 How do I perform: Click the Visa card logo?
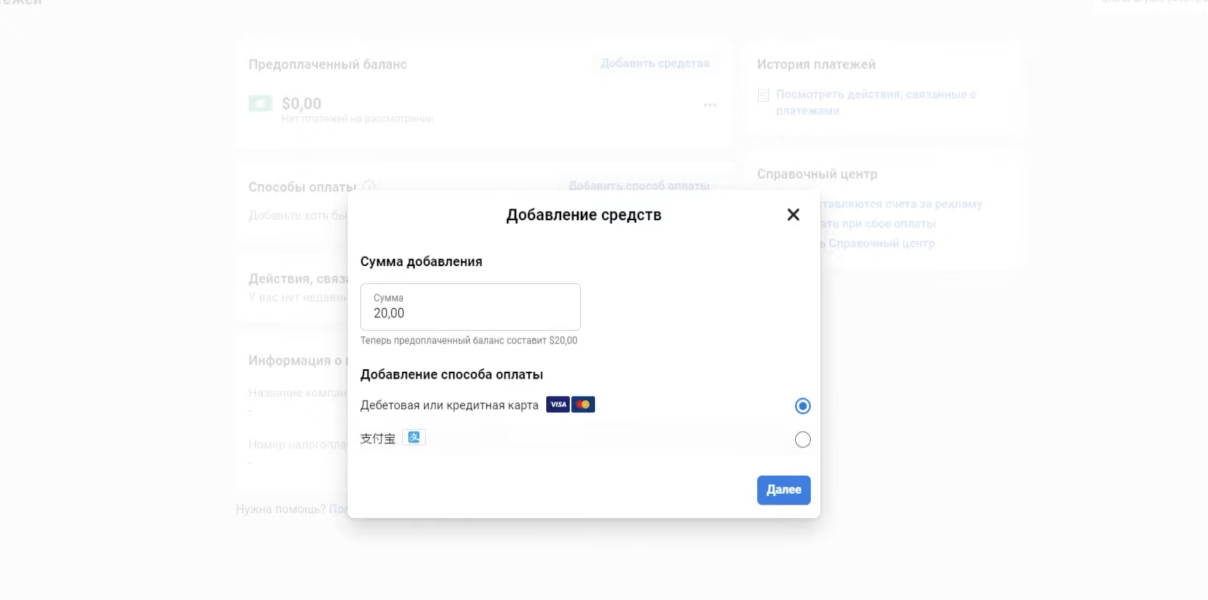pos(558,405)
